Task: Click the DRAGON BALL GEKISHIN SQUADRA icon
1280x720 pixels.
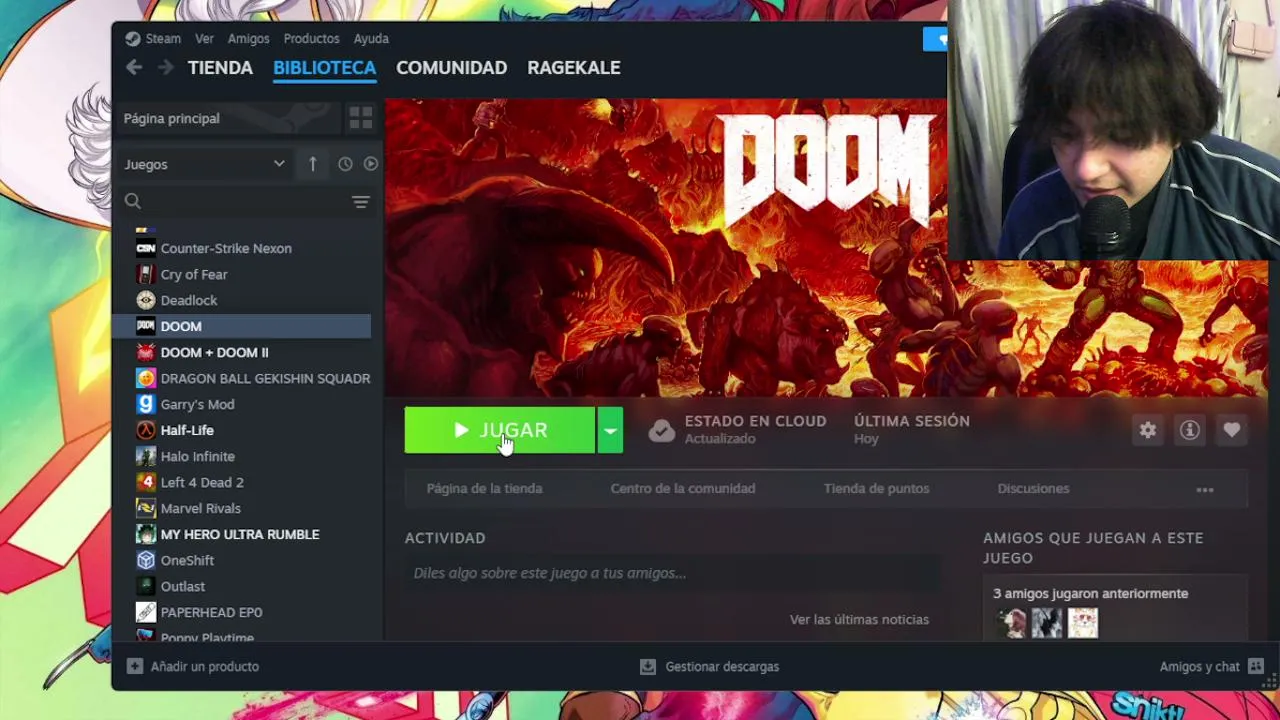Action: [146, 378]
